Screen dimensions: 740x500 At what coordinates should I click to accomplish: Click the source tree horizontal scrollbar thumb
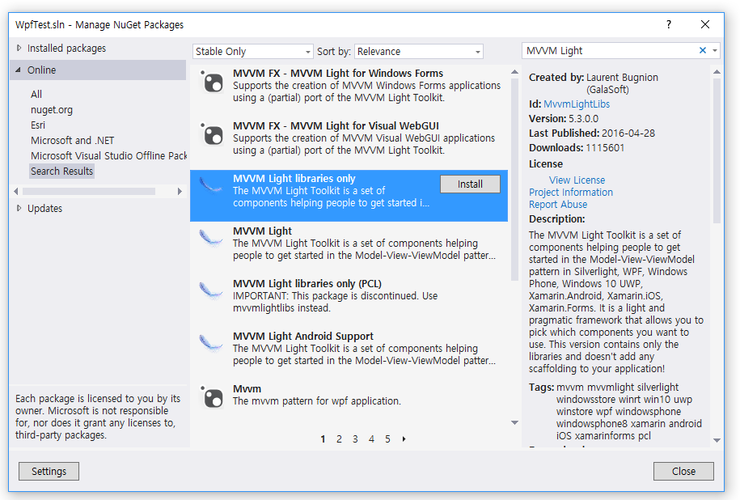point(89,191)
